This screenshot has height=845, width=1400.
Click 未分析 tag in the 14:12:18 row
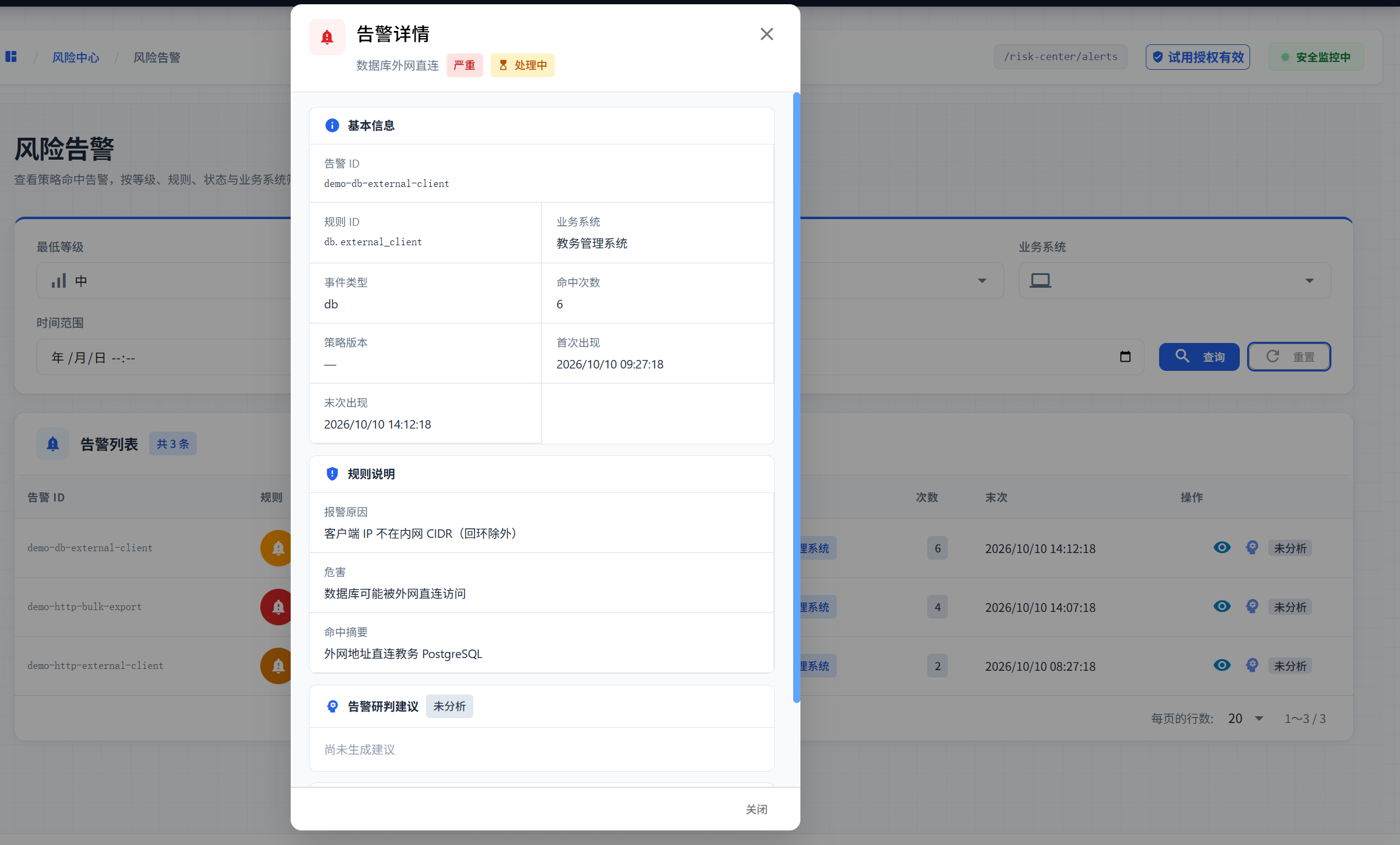pyautogui.click(x=1290, y=548)
